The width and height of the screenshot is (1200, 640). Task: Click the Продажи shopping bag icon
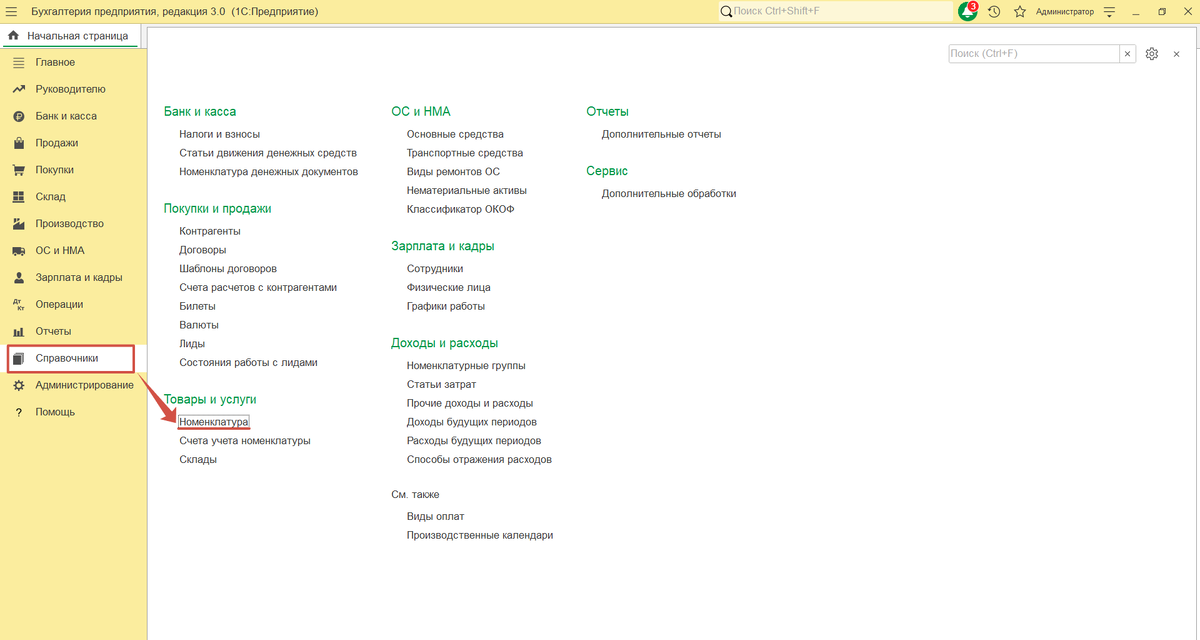pyautogui.click(x=18, y=144)
